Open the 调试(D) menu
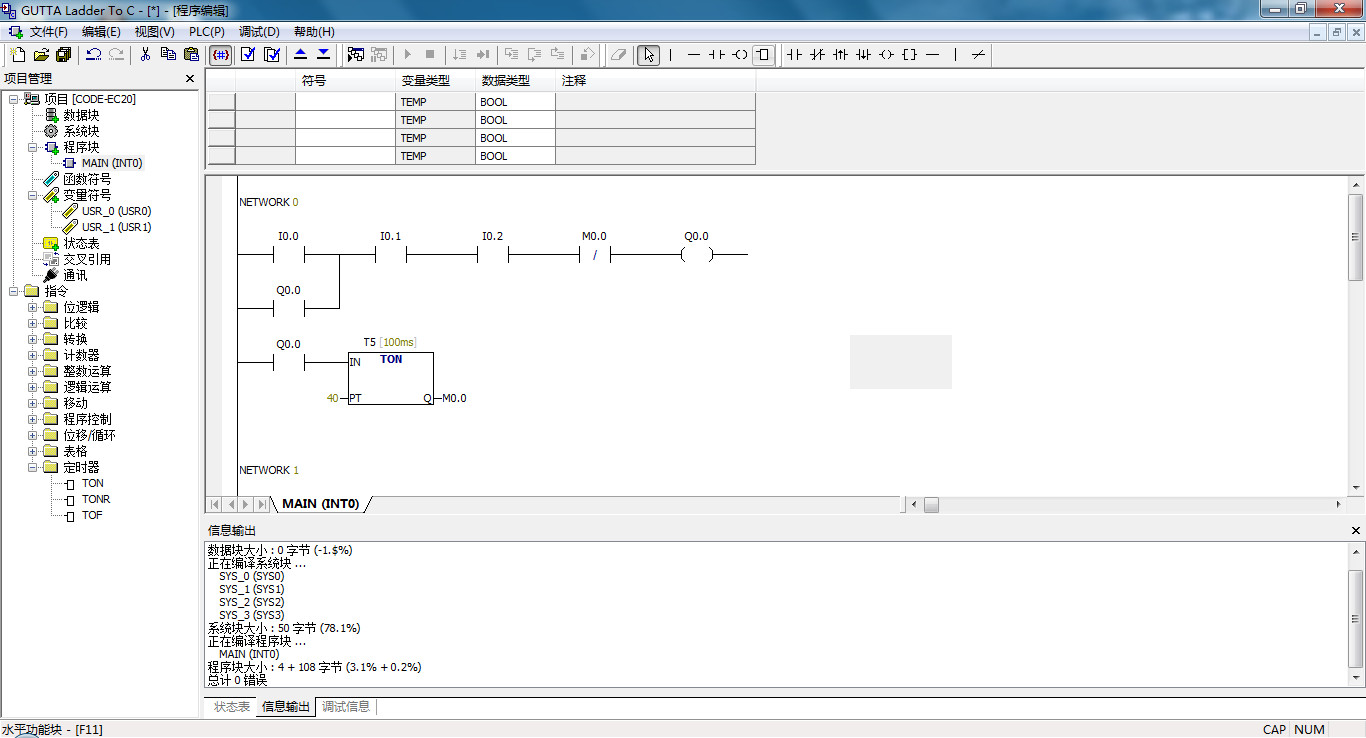Viewport: 1366px width, 738px height. [x=259, y=32]
